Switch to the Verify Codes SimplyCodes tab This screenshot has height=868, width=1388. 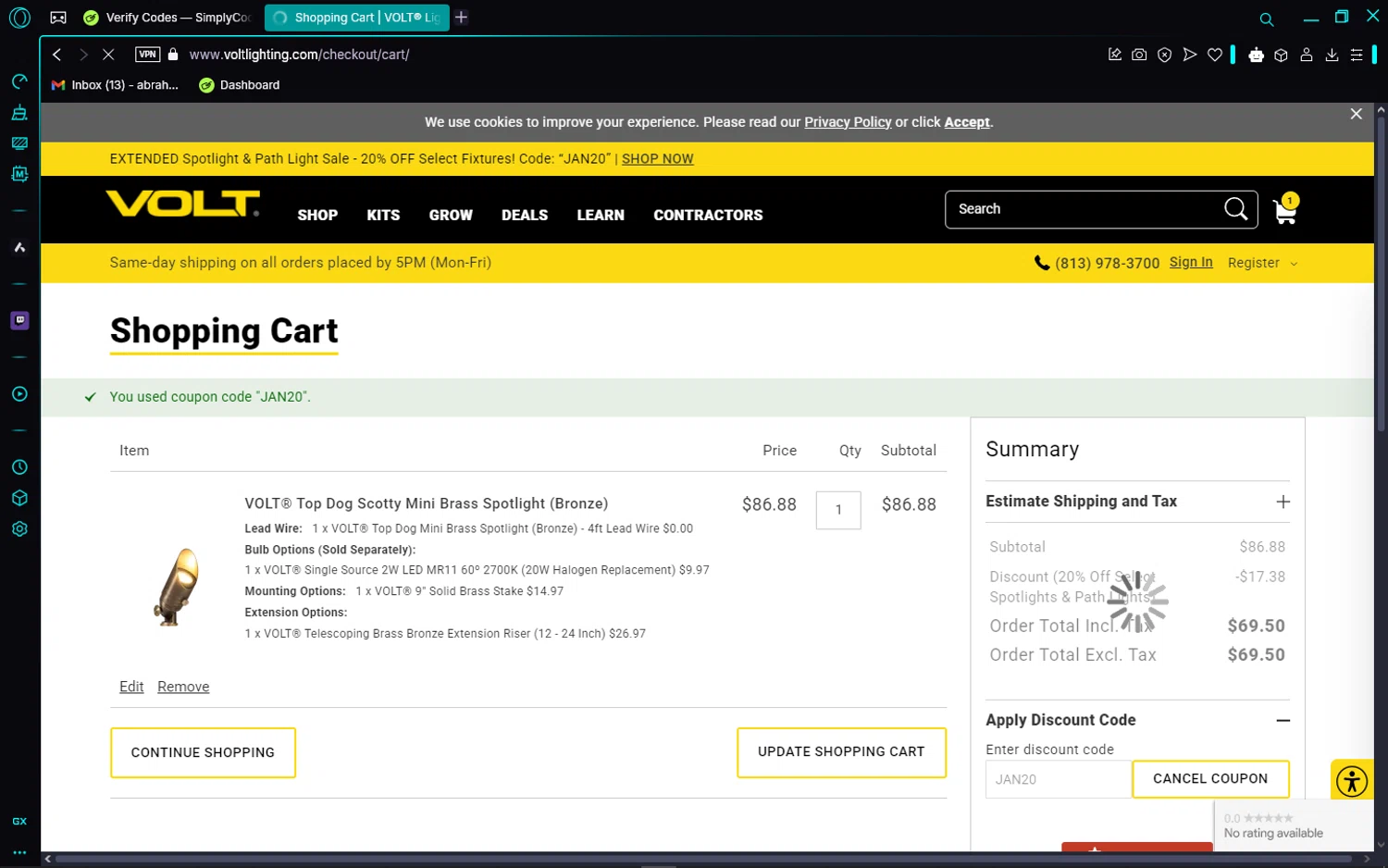[x=167, y=18]
